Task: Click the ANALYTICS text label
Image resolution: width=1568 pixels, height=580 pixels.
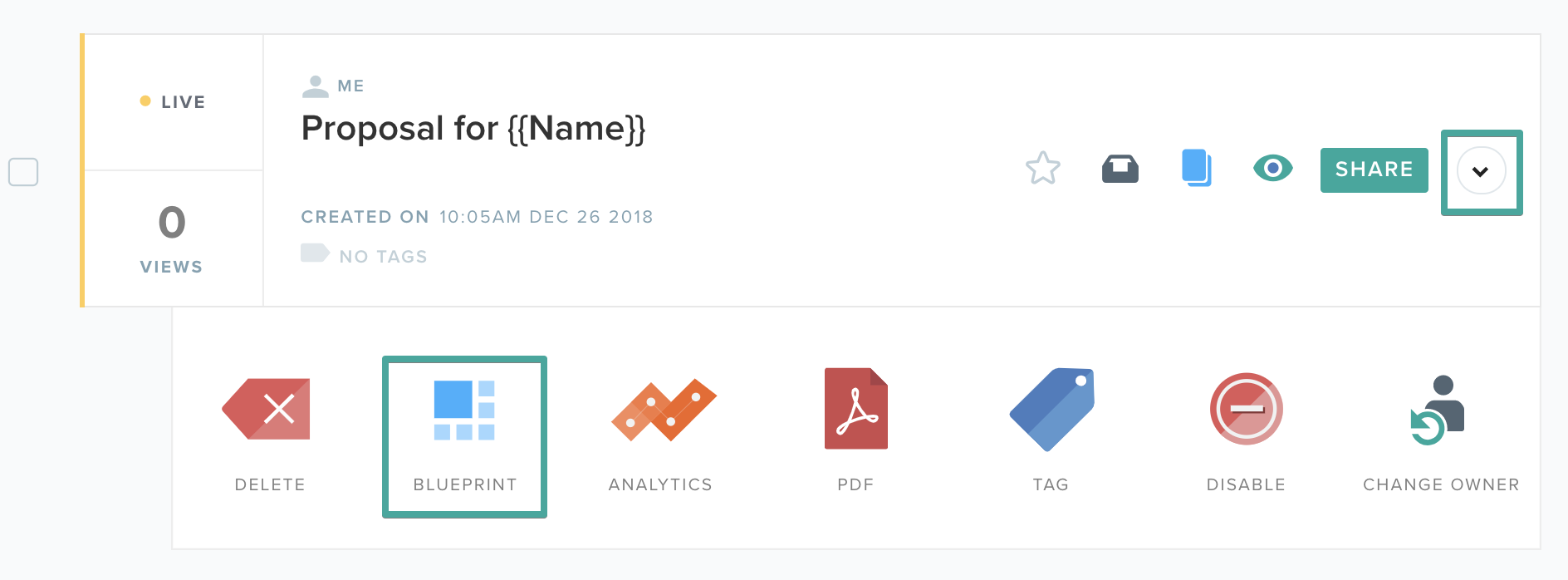Action: (x=660, y=484)
